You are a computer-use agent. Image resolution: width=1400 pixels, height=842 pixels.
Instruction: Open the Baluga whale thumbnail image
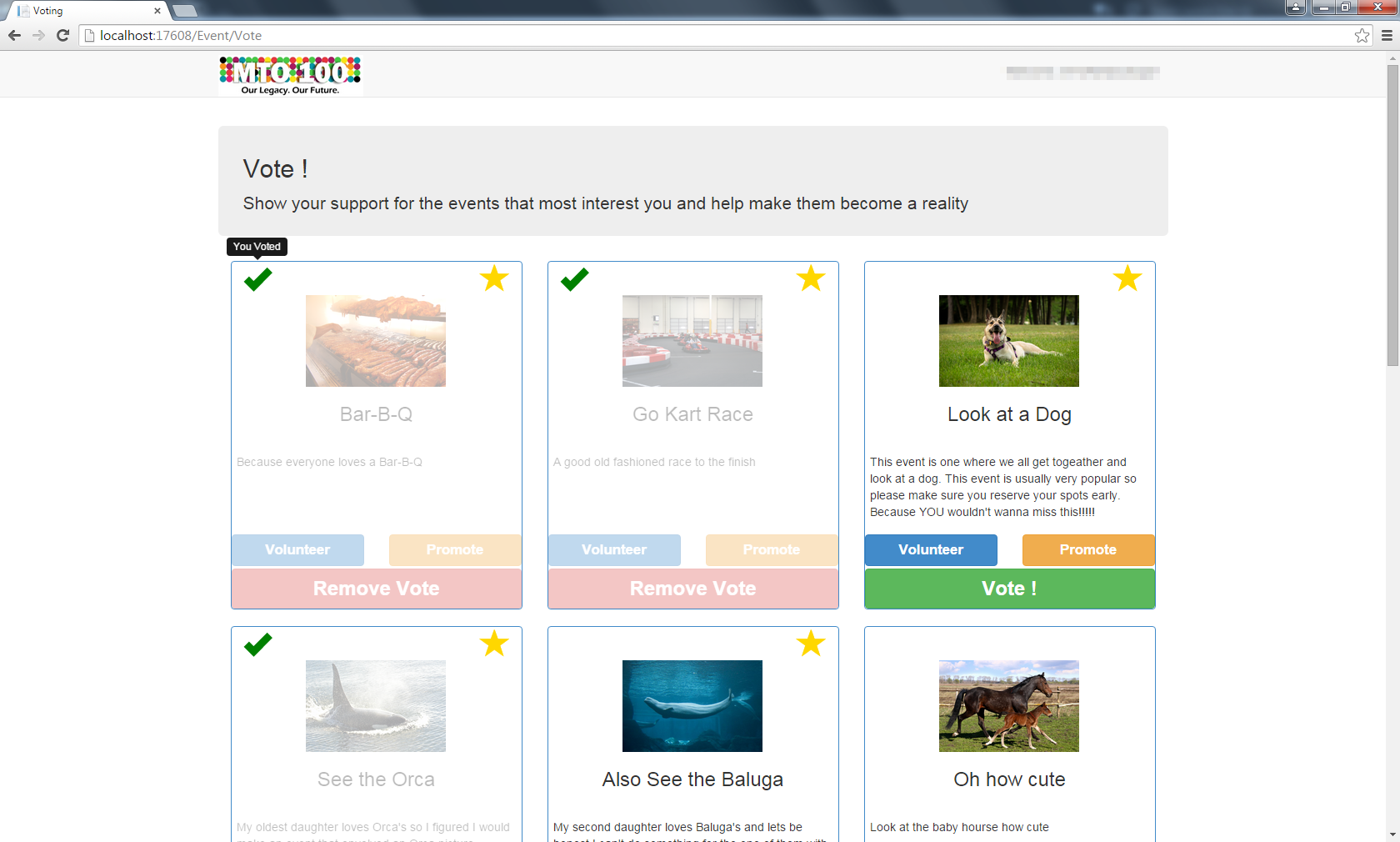coord(692,706)
